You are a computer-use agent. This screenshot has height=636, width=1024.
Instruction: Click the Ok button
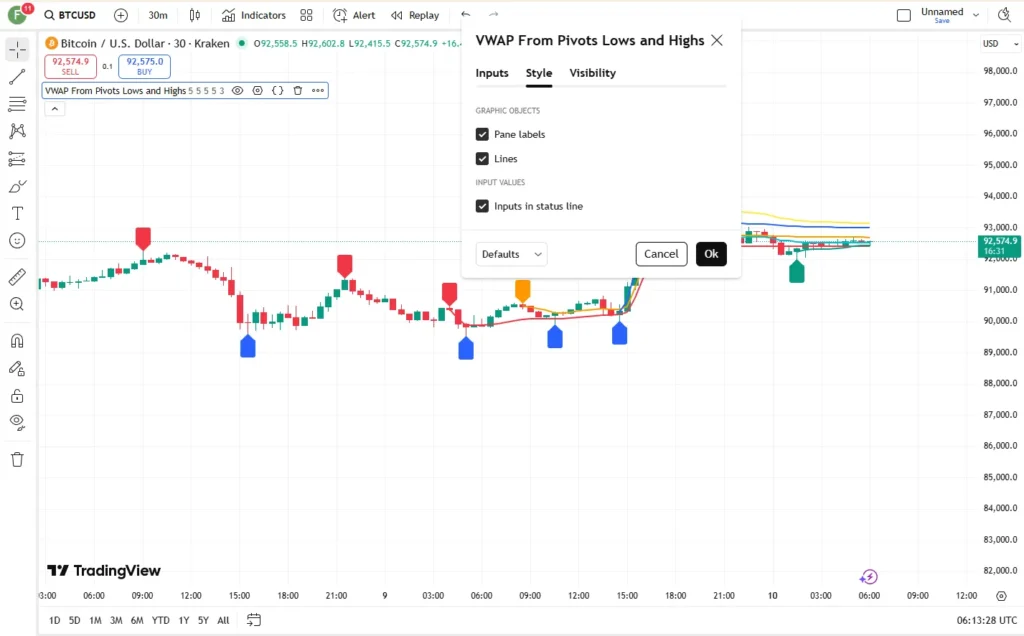711,254
